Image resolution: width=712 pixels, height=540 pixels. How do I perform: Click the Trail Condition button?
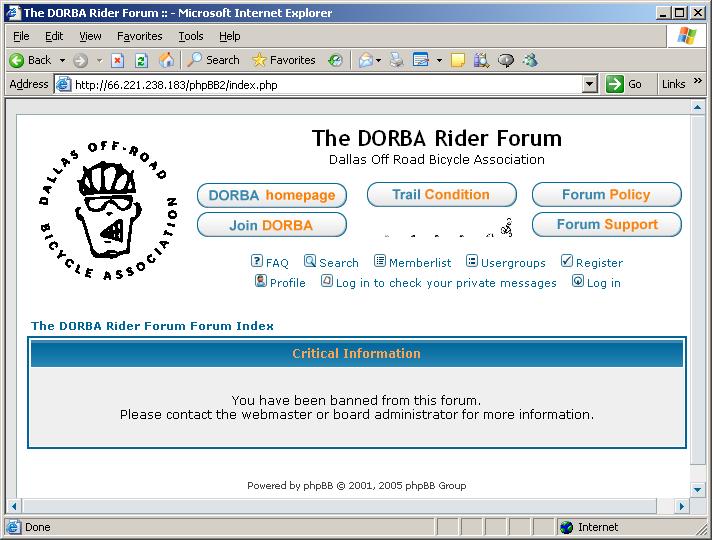pyautogui.click(x=441, y=195)
